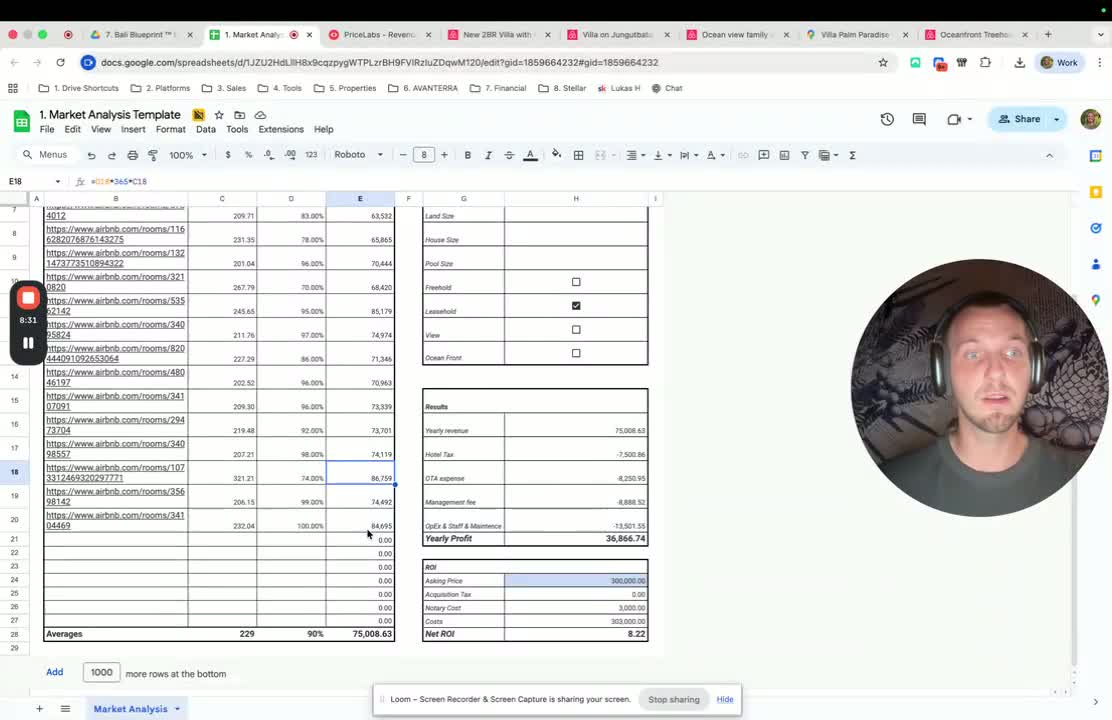This screenshot has height=720, width=1112.
Task: Open the Roboto font dropdown
Action: (358, 155)
